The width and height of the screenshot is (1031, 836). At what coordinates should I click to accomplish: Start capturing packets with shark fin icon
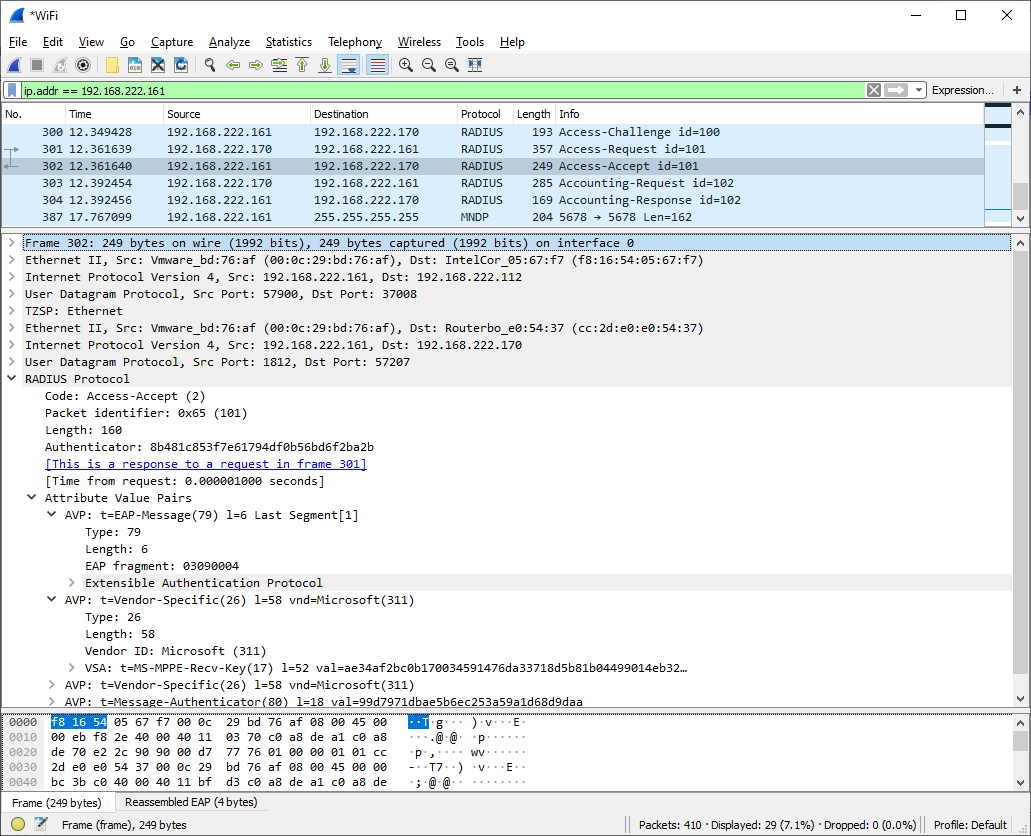14,65
